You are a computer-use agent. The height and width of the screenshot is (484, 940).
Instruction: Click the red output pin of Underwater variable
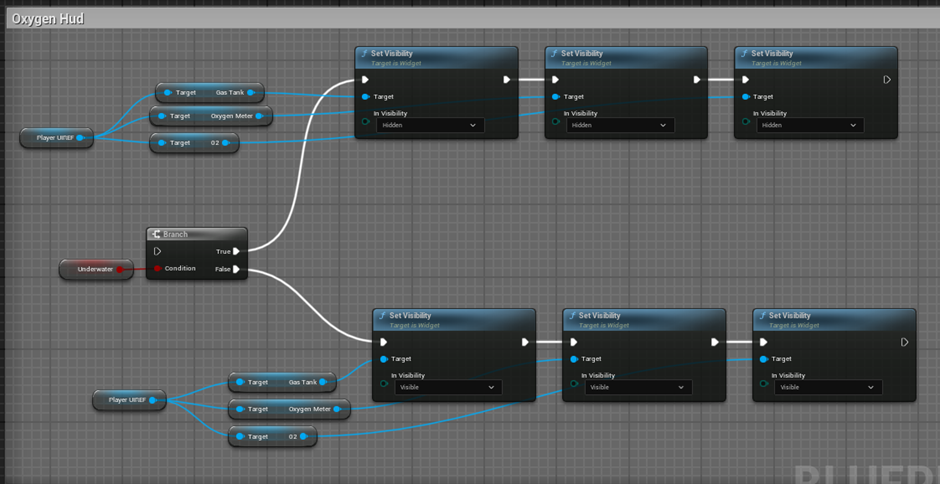(120, 269)
